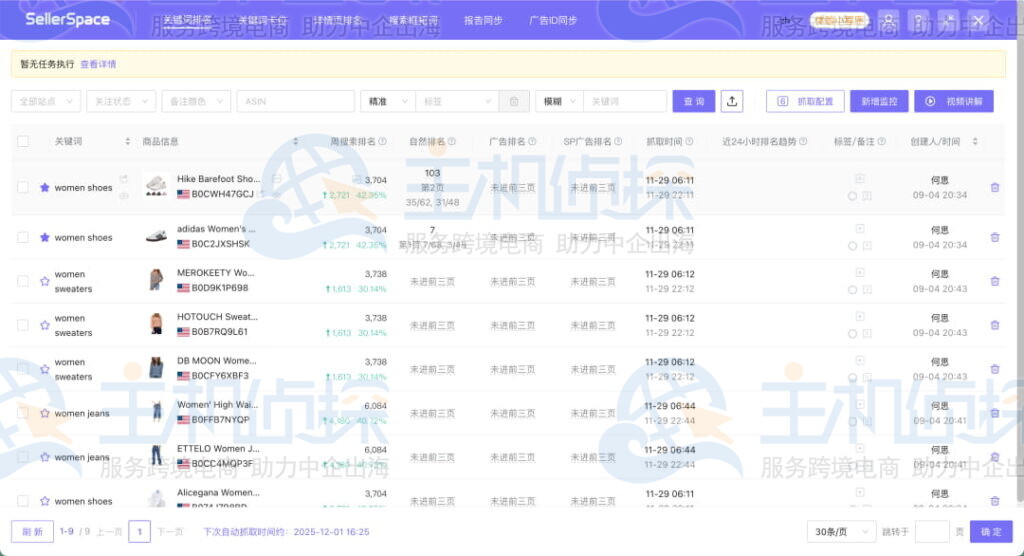
Task: Open the 标签 tag dropdown
Action: tap(457, 101)
